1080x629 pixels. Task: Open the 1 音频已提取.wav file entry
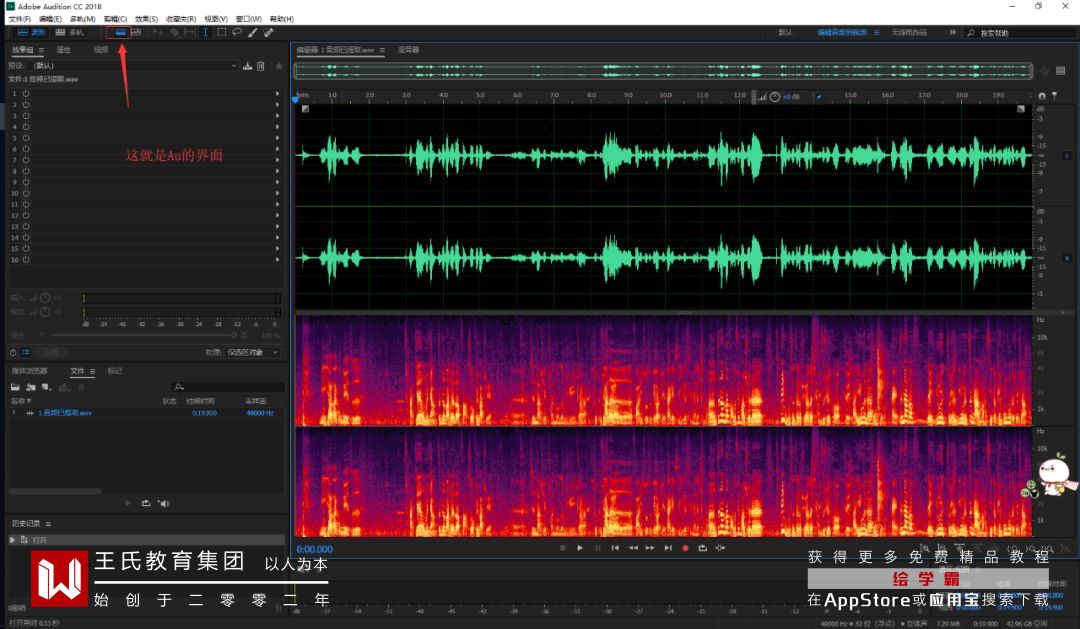point(65,412)
